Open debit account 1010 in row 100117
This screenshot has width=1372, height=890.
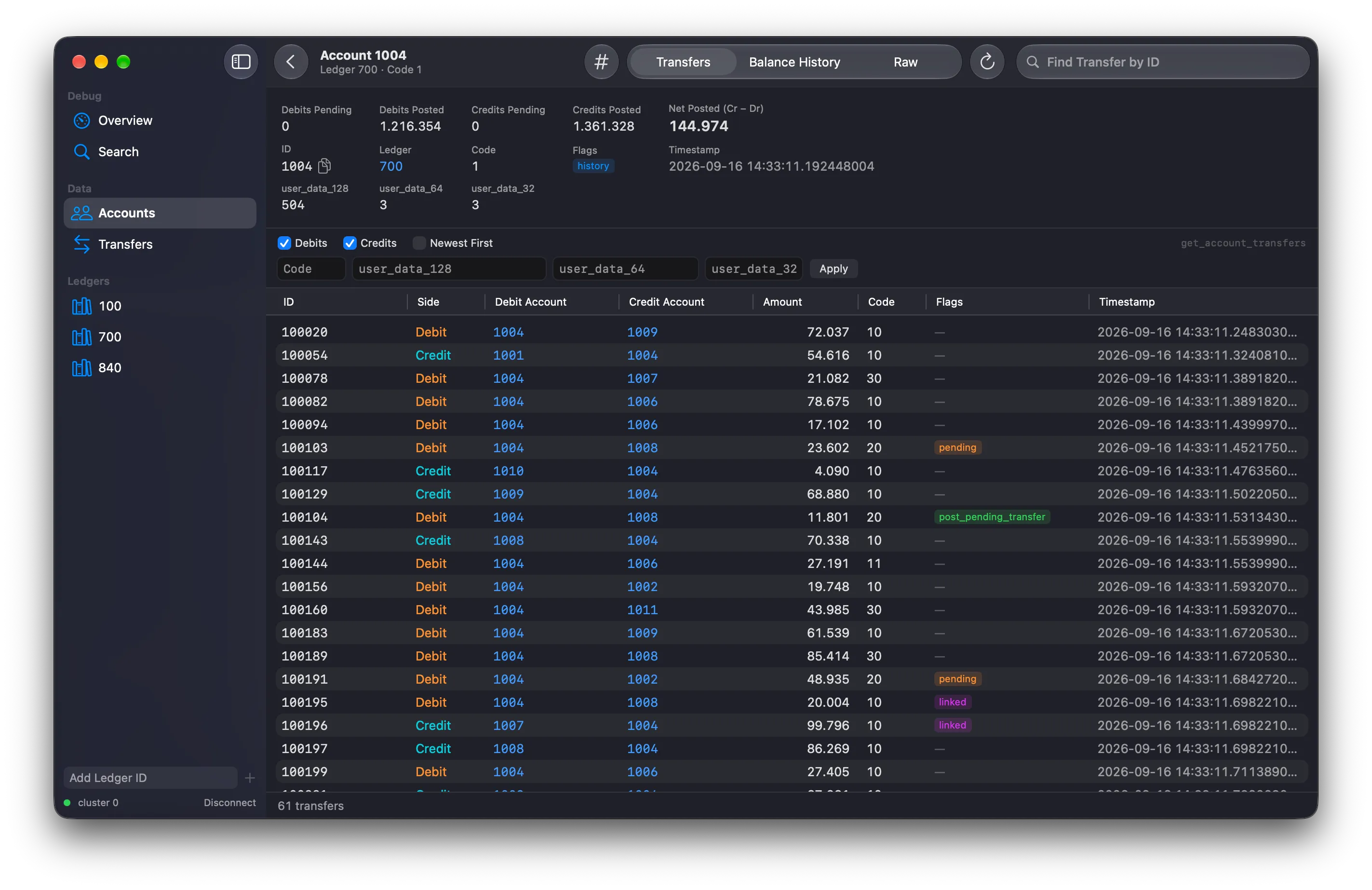(x=508, y=471)
